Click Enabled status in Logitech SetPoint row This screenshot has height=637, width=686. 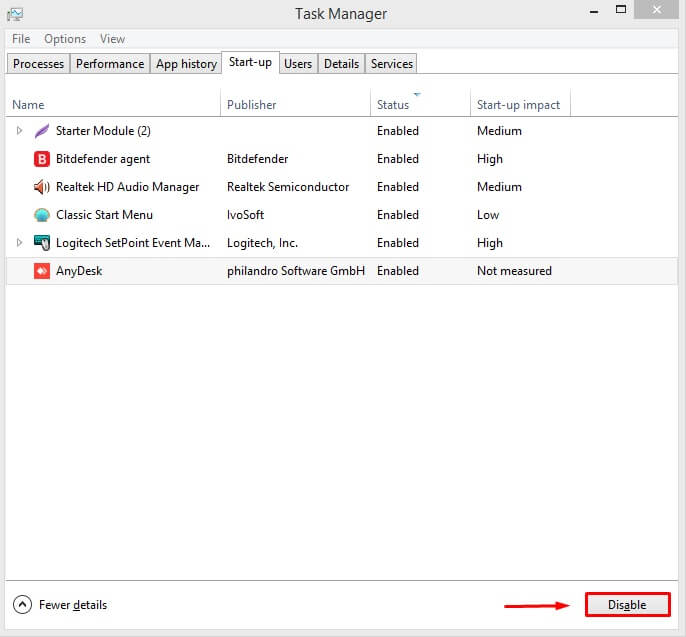(398, 243)
